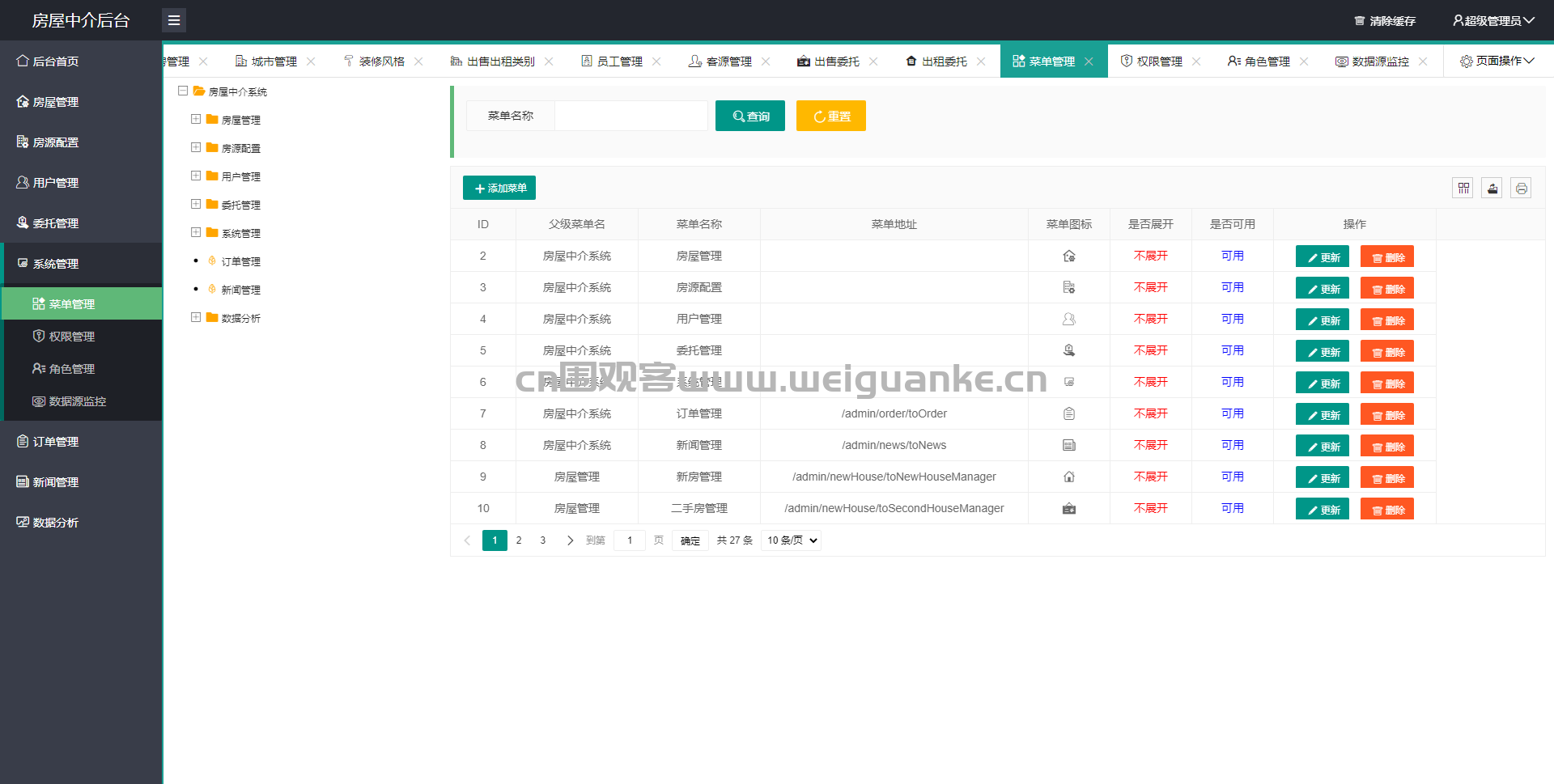Click /admin/news/toNews address cell
This screenshot has width=1554, height=784.
click(x=894, y=445)
